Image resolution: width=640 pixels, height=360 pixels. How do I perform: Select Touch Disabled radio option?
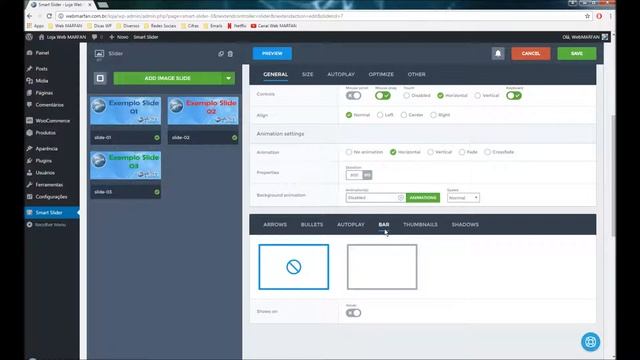pyautogui.click(x=406, y=96)
